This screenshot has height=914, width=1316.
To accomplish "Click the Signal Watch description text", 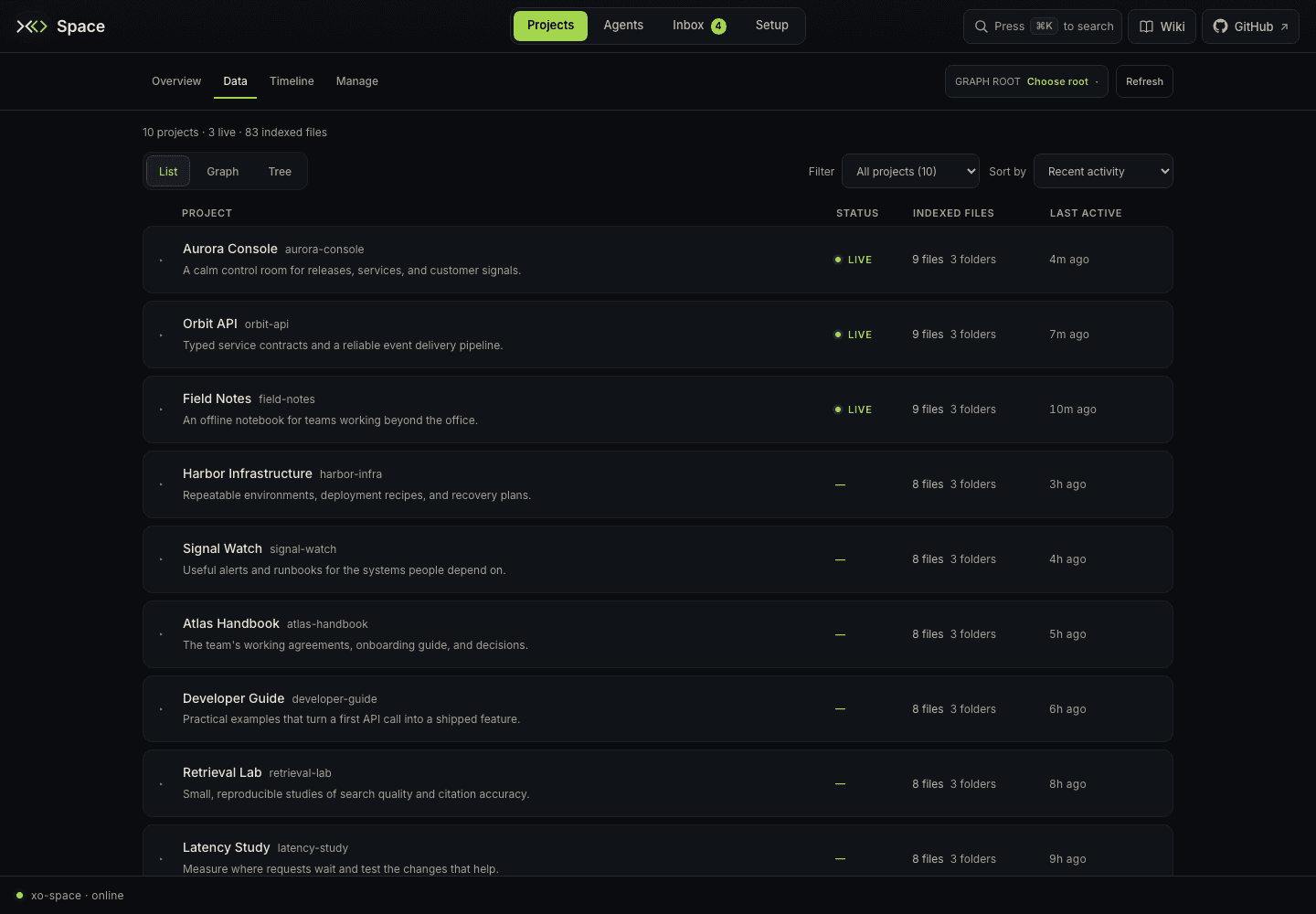I will coord(345,570).
